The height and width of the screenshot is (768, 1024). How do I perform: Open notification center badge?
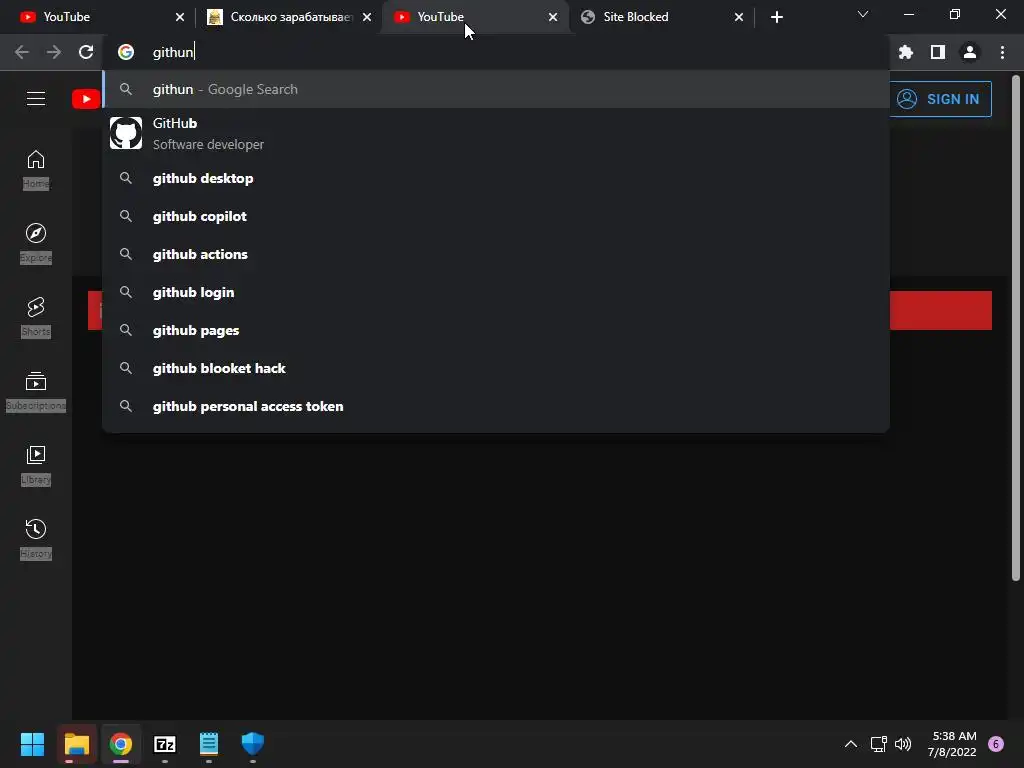click(996, 744)
